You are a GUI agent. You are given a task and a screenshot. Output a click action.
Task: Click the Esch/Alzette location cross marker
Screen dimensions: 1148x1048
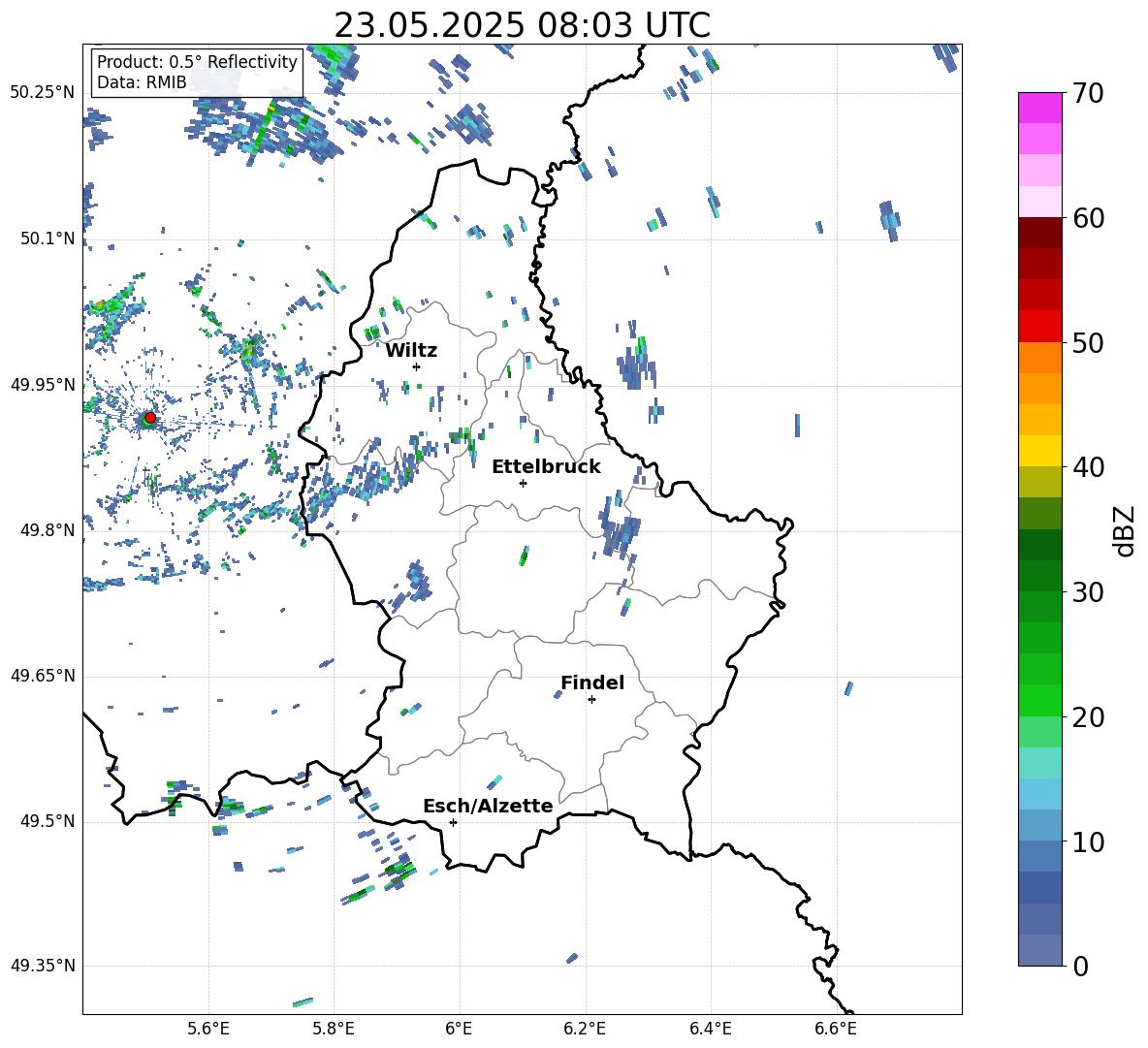click(453, 822)
